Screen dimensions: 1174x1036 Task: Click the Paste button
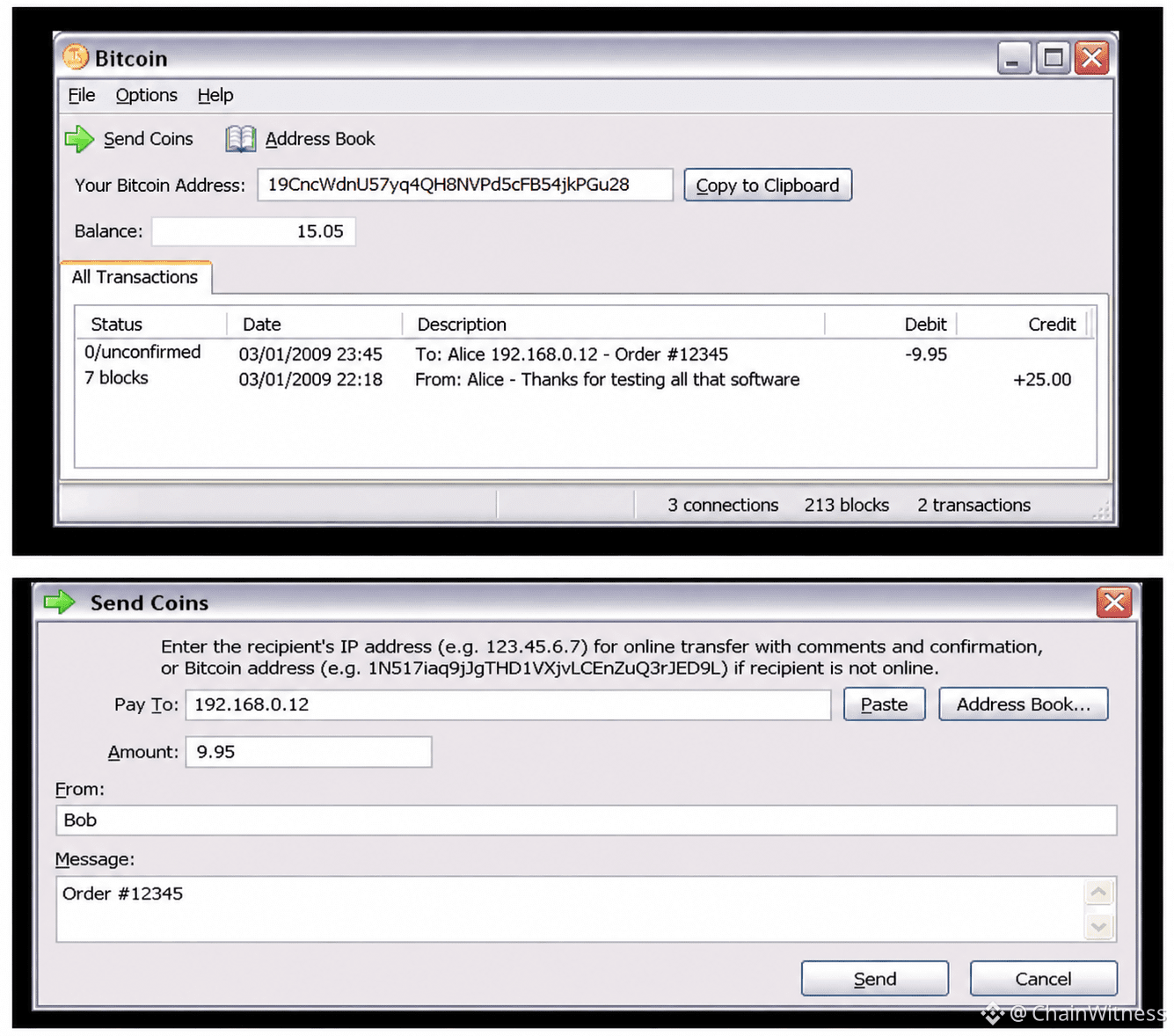pos(884,704)
